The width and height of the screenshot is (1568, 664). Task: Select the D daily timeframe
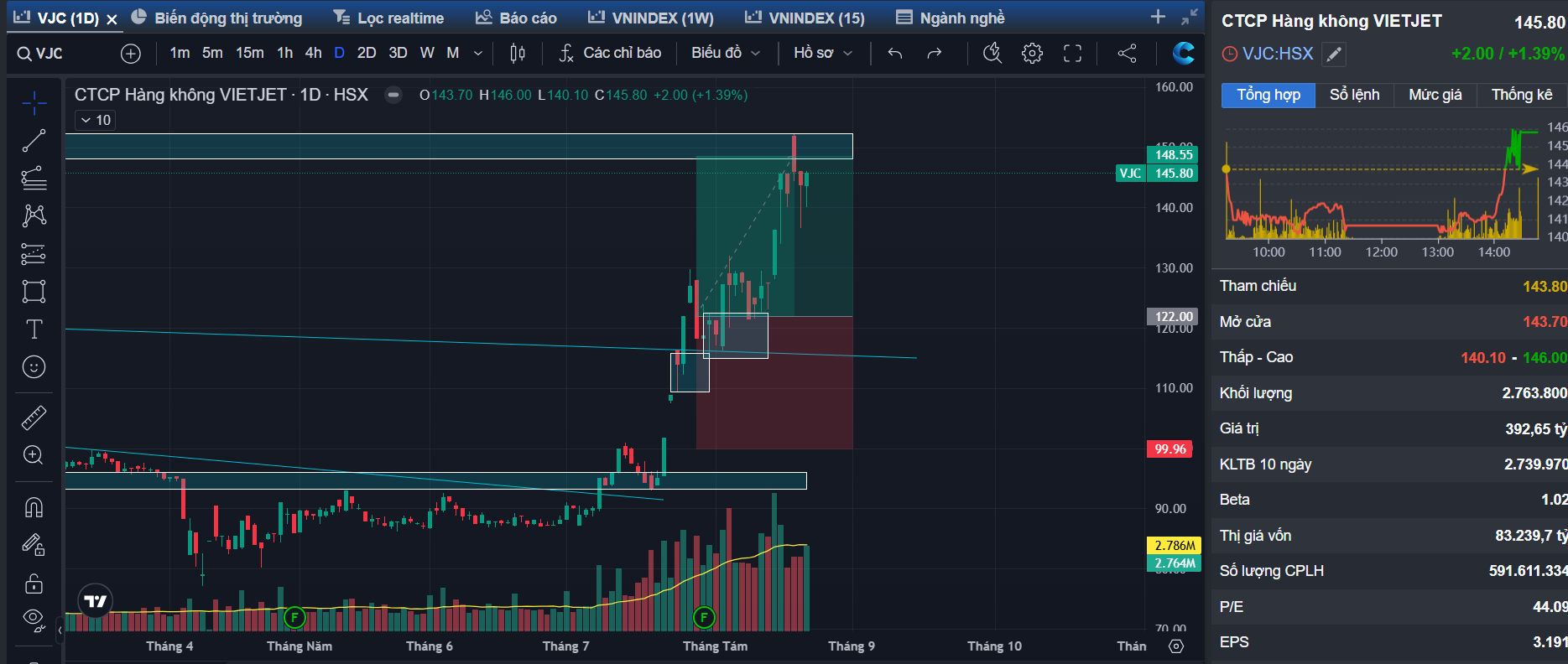pos(340,53)
